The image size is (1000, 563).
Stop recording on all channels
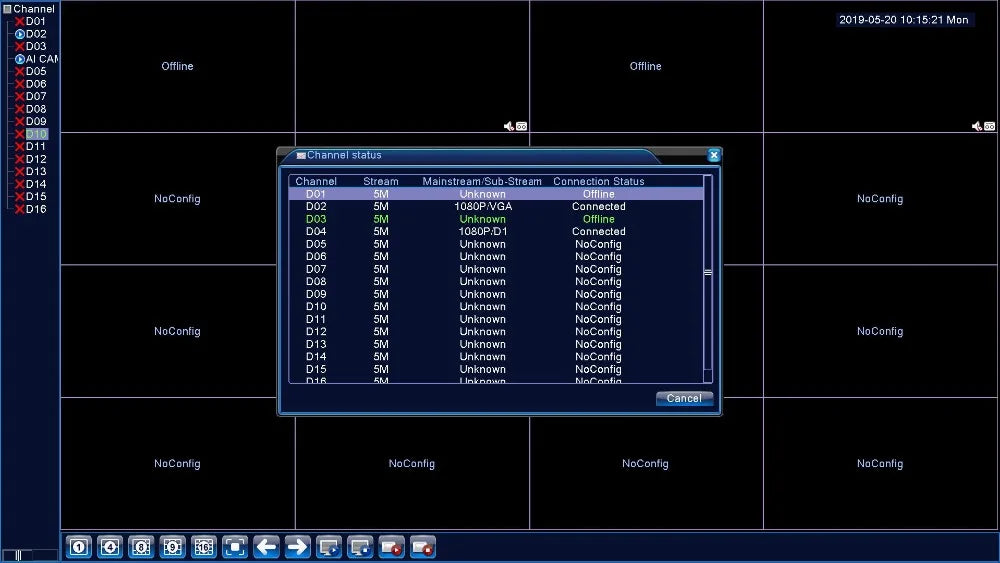pyautogui.click(x=423, y=547)
